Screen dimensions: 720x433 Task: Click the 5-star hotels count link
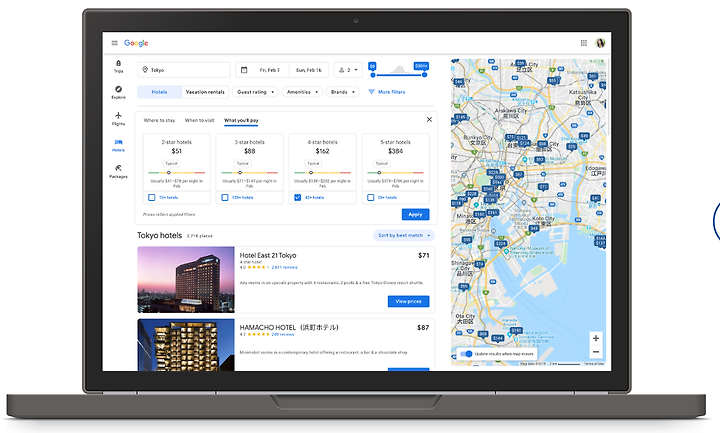point(388,197)
